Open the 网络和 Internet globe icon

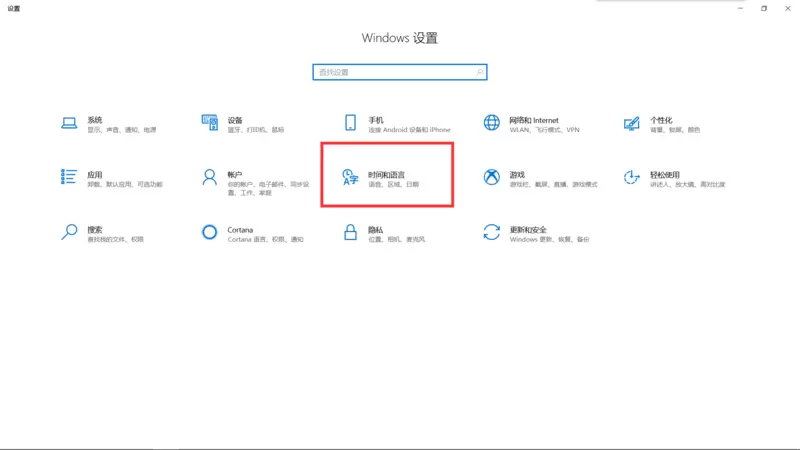[492, 122]
